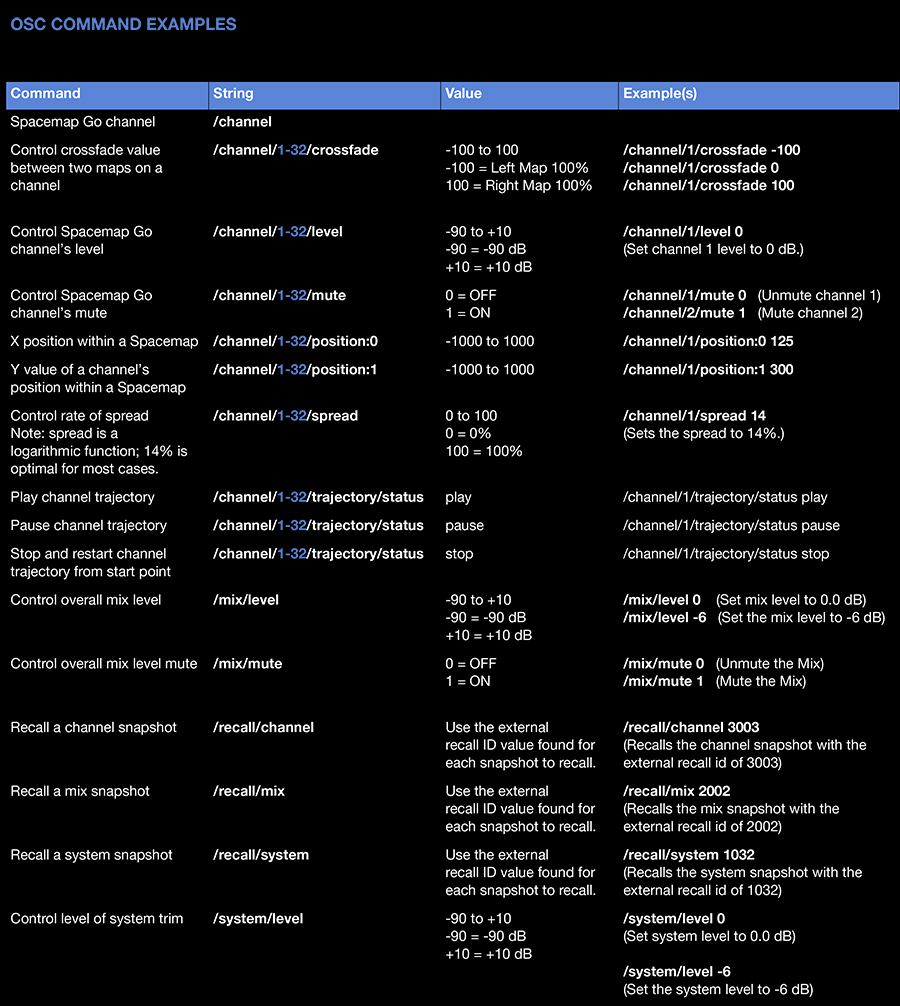Select the Spacemap Go channel command cell
This screenshot has height=1006, width=900.
click(x=83, y=122)
